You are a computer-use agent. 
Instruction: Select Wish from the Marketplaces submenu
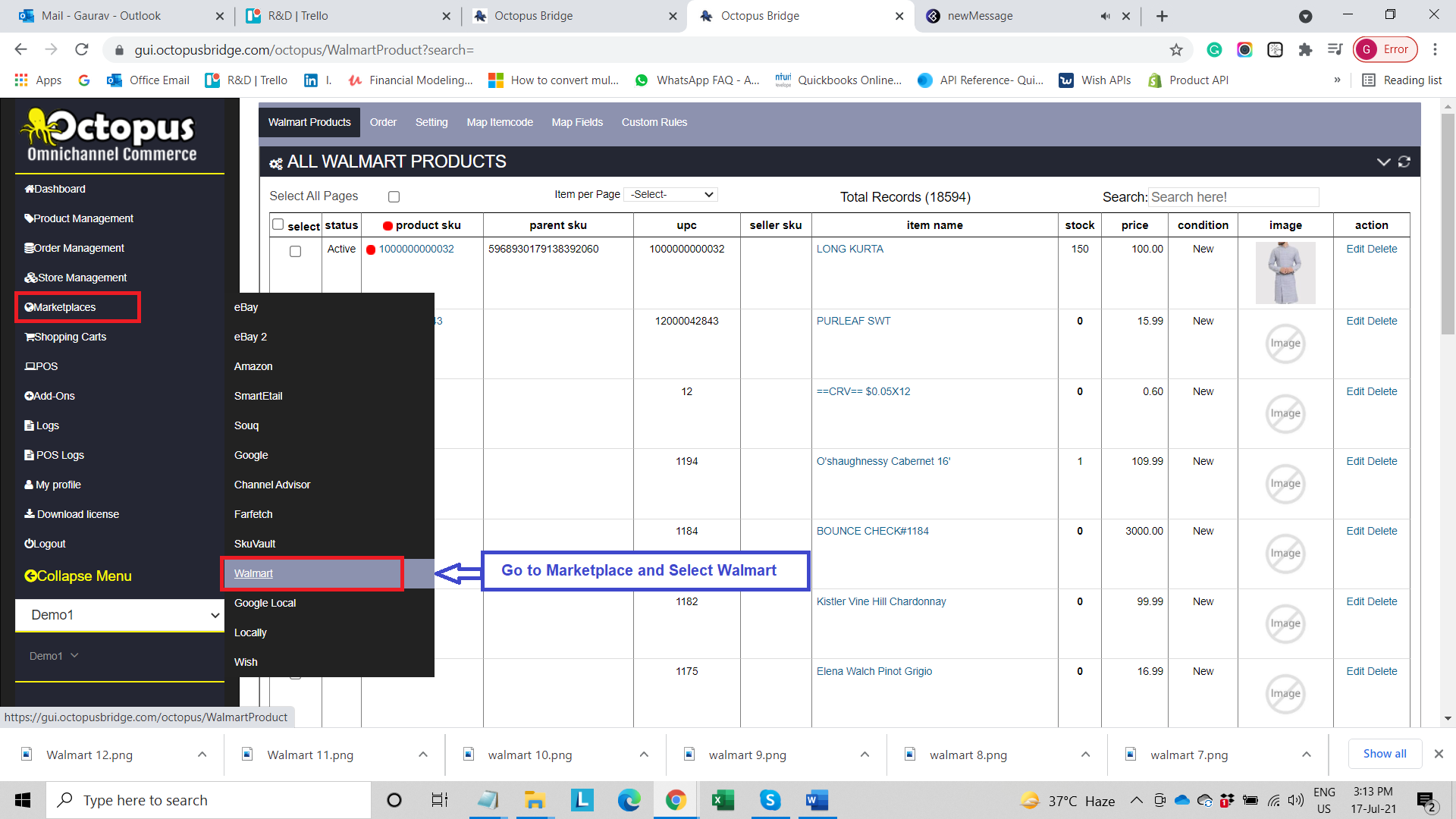(246, 662)
